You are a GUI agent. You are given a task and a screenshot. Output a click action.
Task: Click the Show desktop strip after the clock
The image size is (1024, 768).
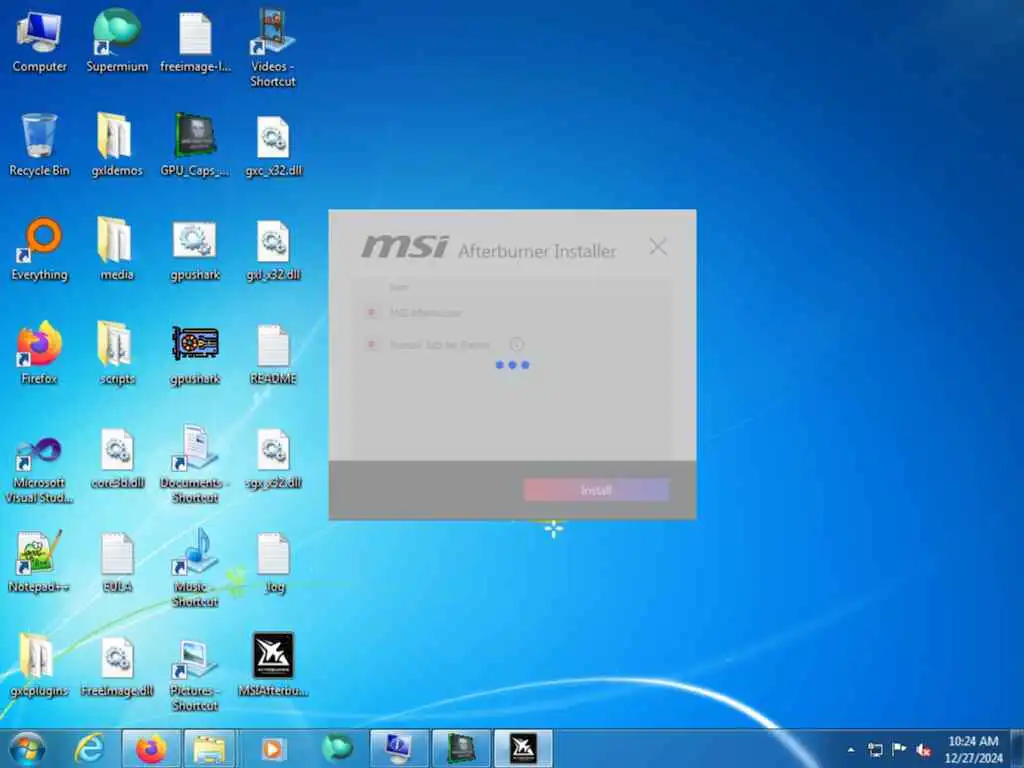(x=1017, y=748)
